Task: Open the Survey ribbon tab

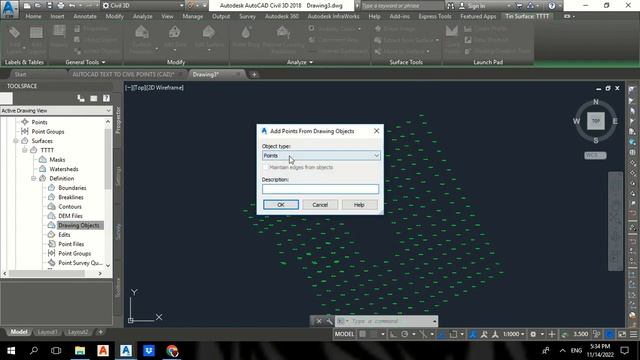Action: [247, 16]
